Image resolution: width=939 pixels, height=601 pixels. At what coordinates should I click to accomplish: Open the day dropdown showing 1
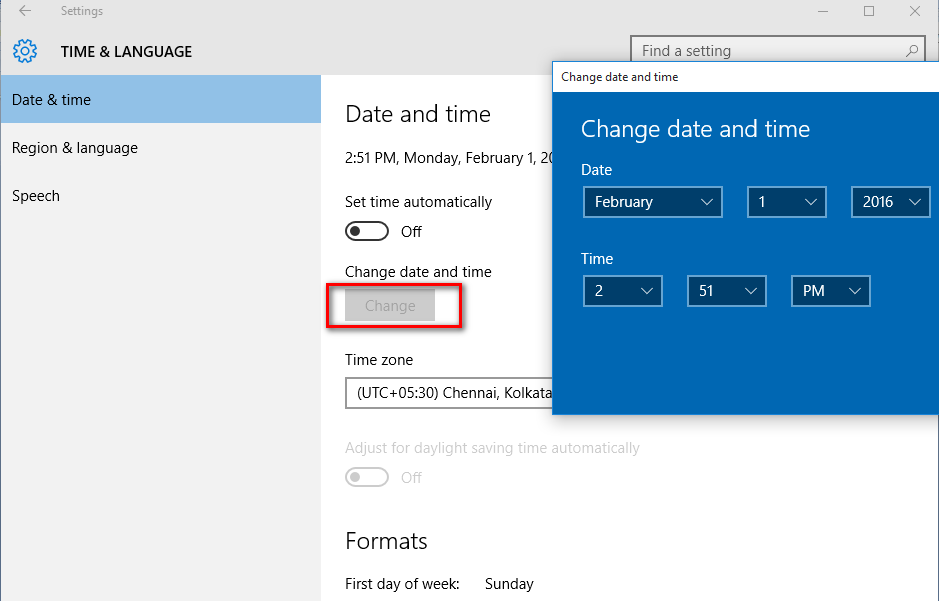point(786,202)
